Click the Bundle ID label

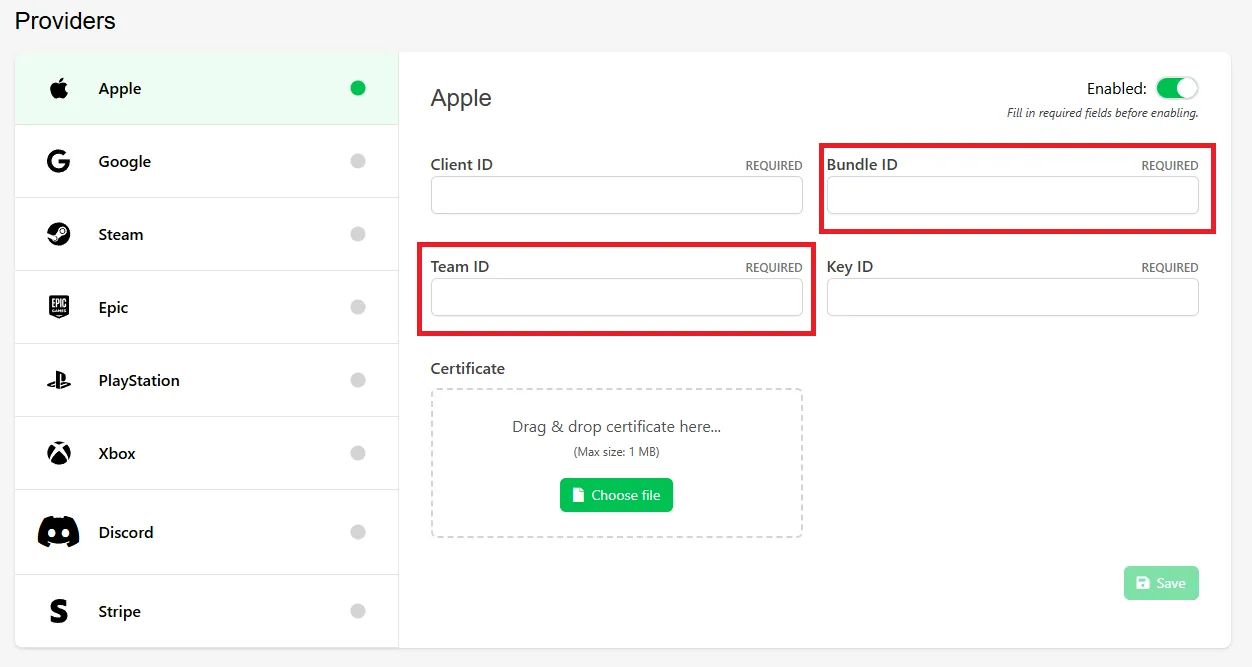click(862, 164)
